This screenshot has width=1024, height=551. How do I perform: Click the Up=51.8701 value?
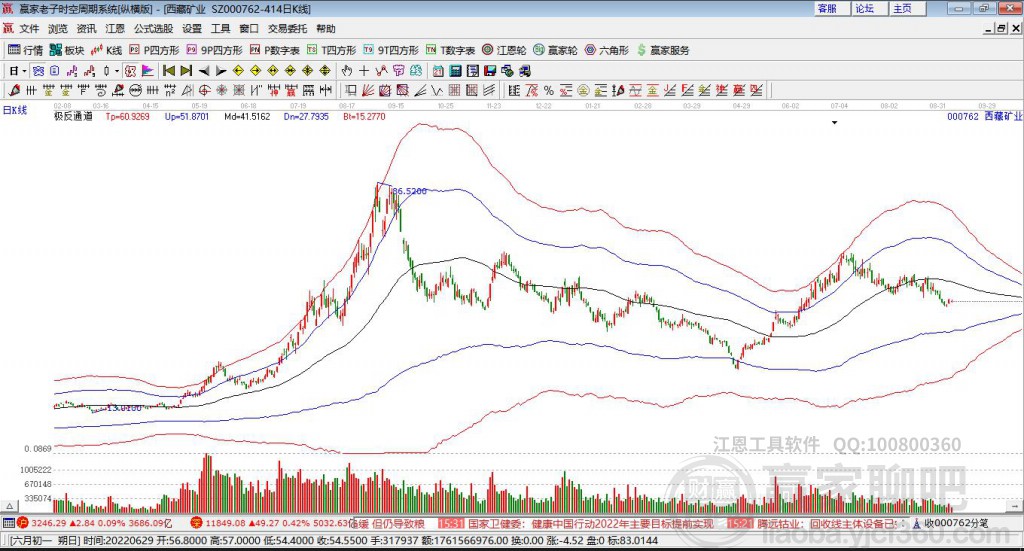click(x=187, y=116)
